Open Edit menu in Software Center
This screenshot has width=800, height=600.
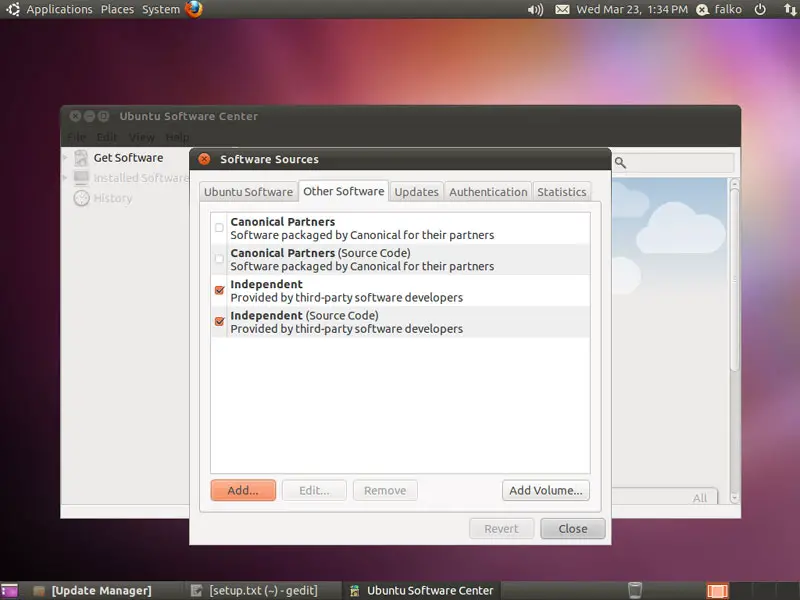coord(107,137)
